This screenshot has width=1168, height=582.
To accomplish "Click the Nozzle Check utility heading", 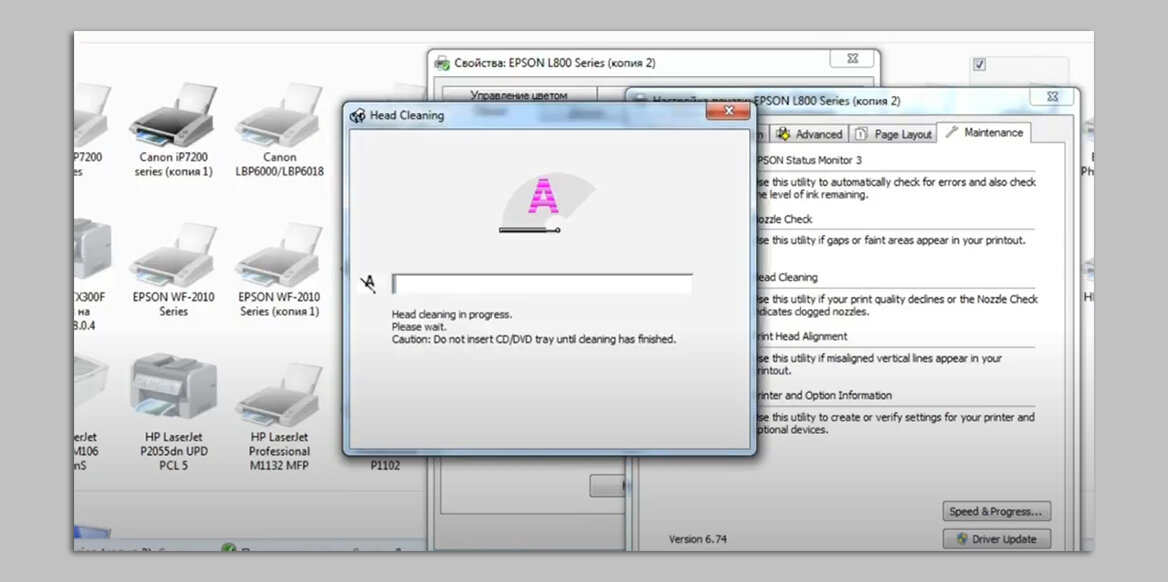I will coord(783,219).
